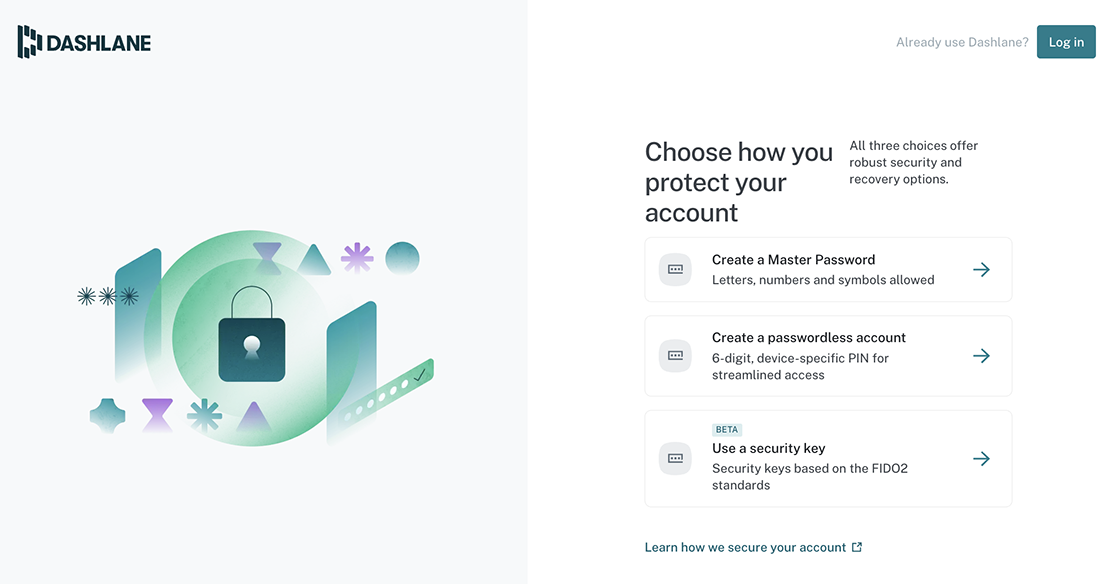Click the 6-digit device-specific PIN description
The width and height of the screenshot is (1120, 584).
[x=800, y=366]
